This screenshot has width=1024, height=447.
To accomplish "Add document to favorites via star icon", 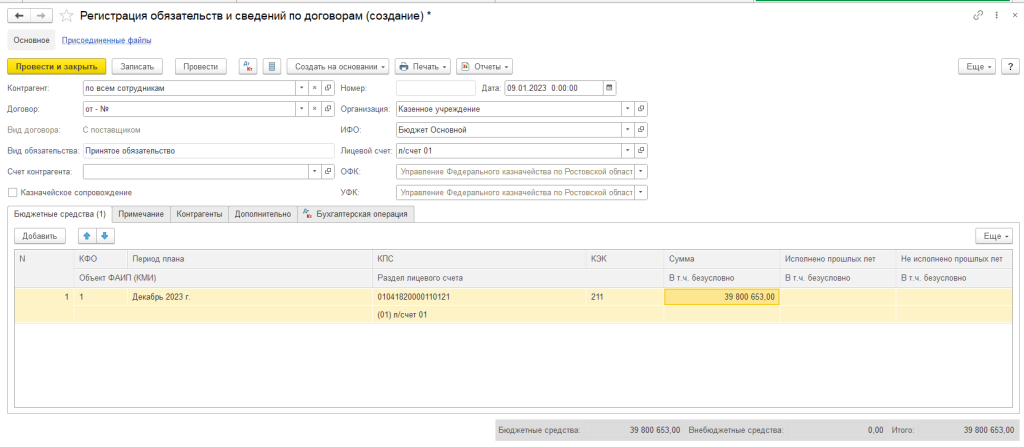I will coord(66,15).
